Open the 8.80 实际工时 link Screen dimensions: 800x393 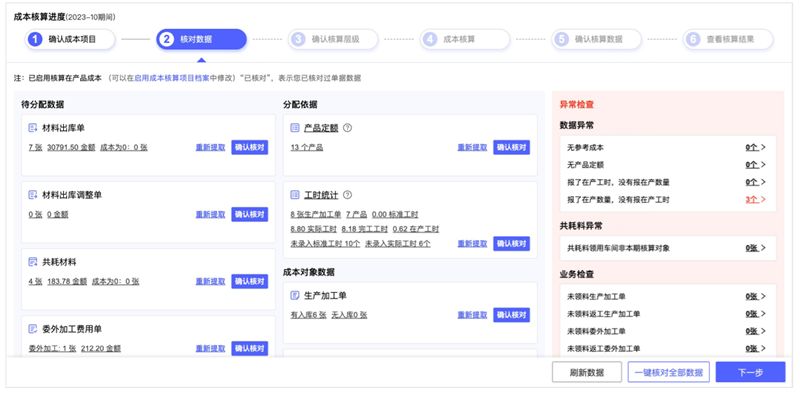[x=313, y=229]
